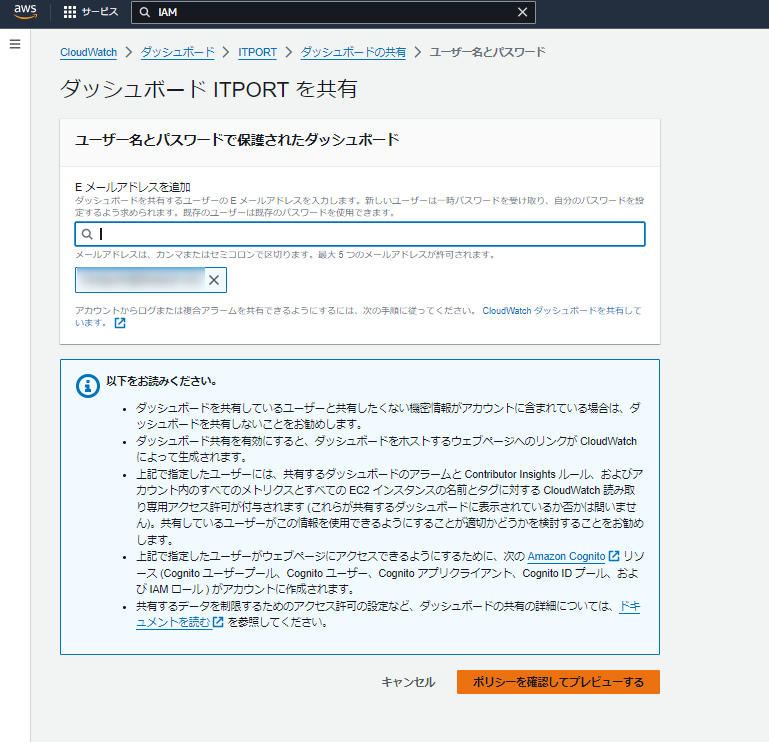Click the email address input field
Image resolution: width=769 pixels, height=742 pixels.
pyautogui.click(x=360, y=234)
